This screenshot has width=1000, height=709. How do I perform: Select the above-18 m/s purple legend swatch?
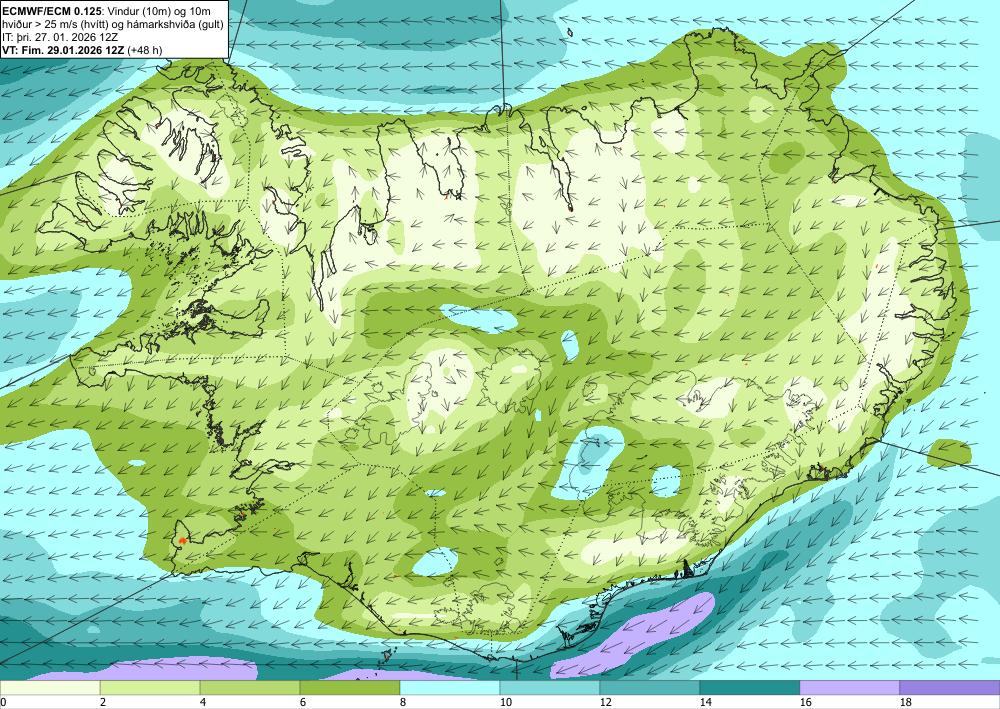point(950,687)
